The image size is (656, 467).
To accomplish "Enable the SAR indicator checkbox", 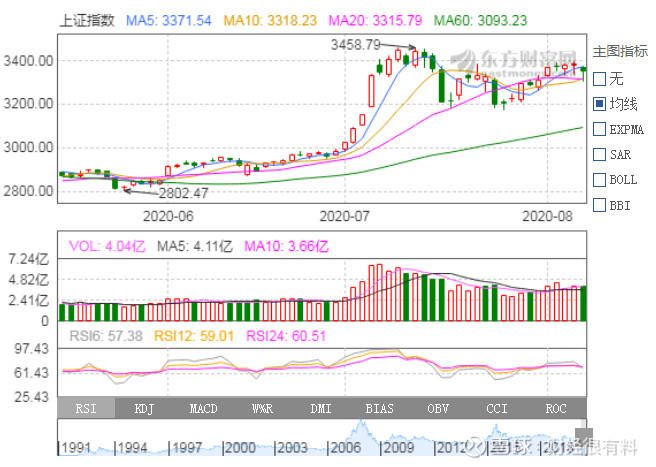I will (599, 155).
